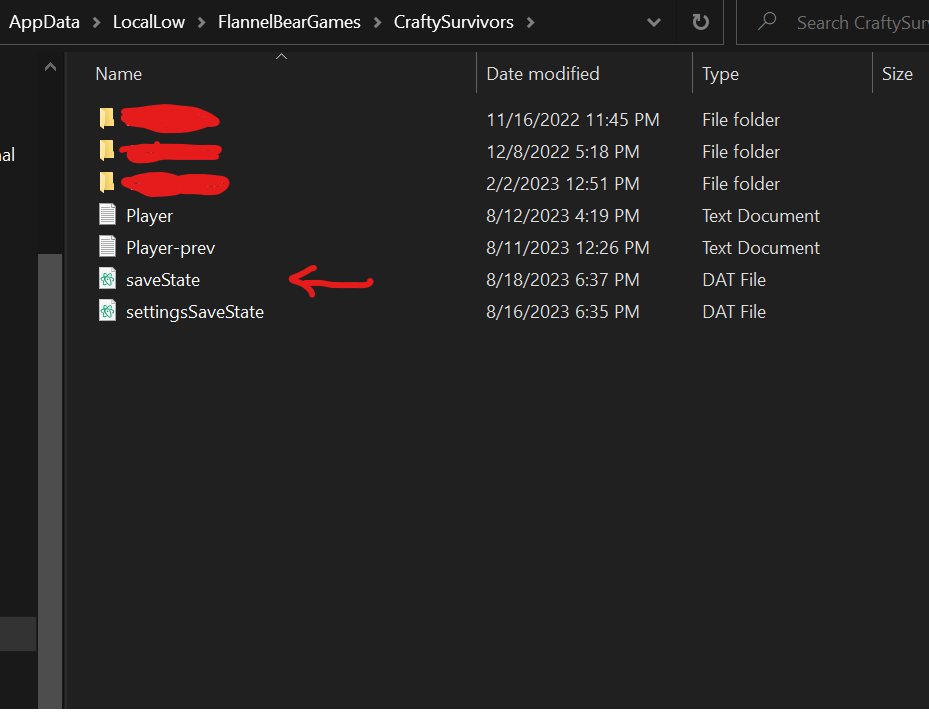The height and width of the screenshot is (713, 929).
Task: Expand the chevron after CraftySurvivors in path
Action: (530, 23)
